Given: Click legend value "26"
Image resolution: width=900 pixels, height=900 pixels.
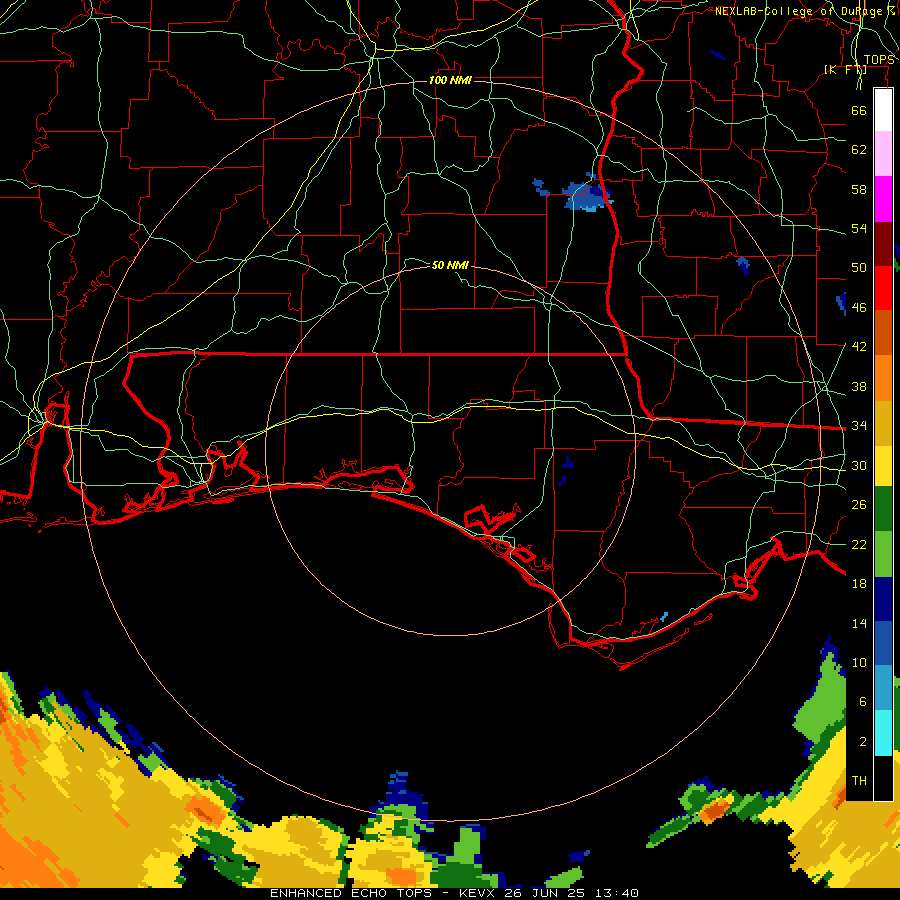Looking at the screenshot, I should [859, 505].
